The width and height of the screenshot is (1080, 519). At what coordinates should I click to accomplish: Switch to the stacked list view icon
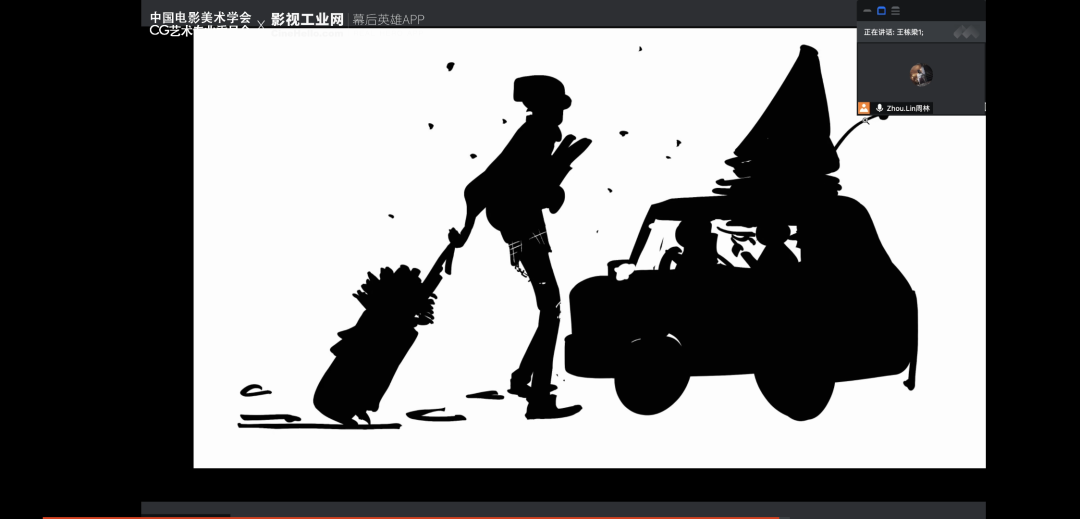tap(895, 10)
